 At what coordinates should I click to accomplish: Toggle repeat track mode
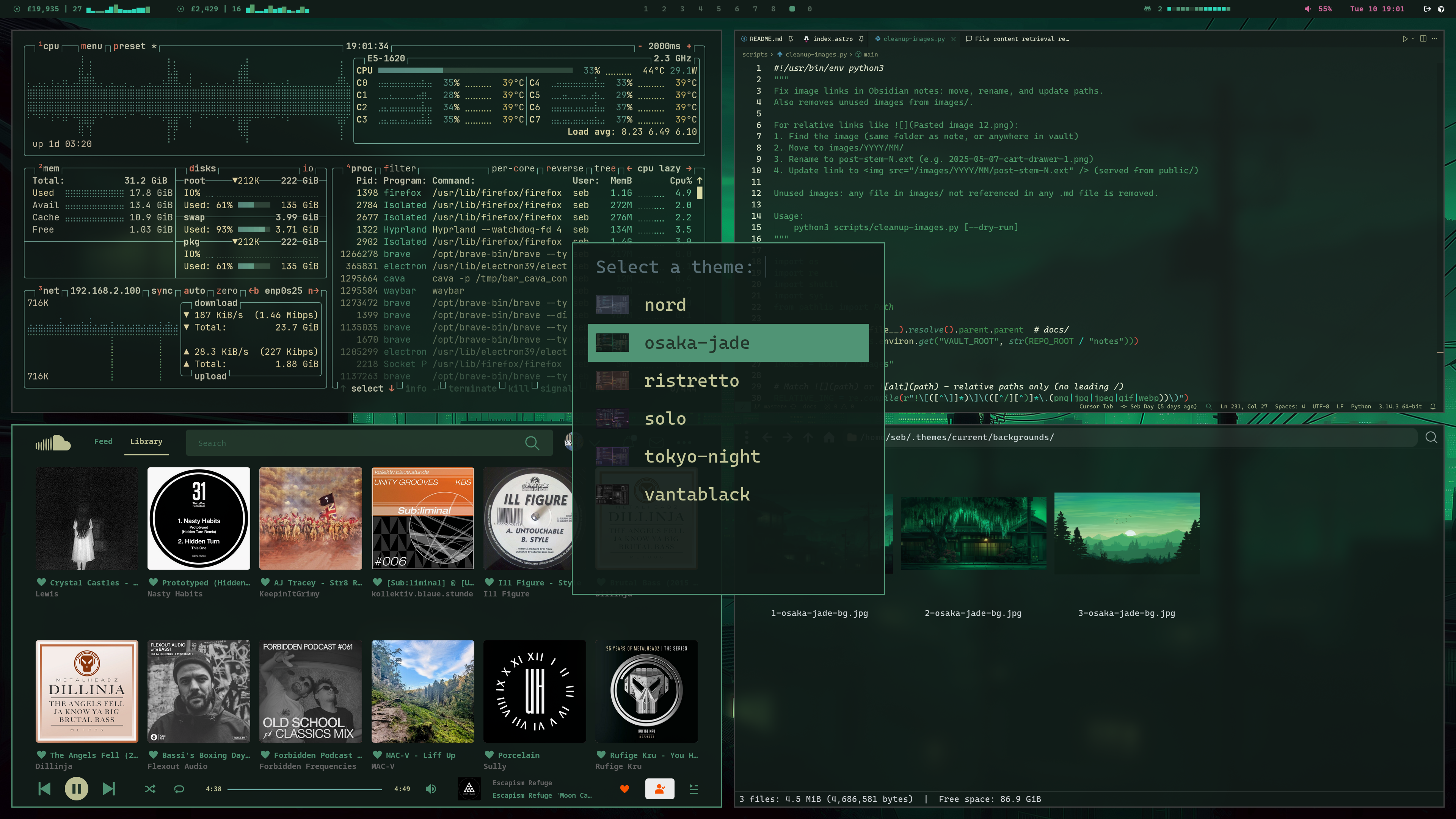(x=179, y=789)
